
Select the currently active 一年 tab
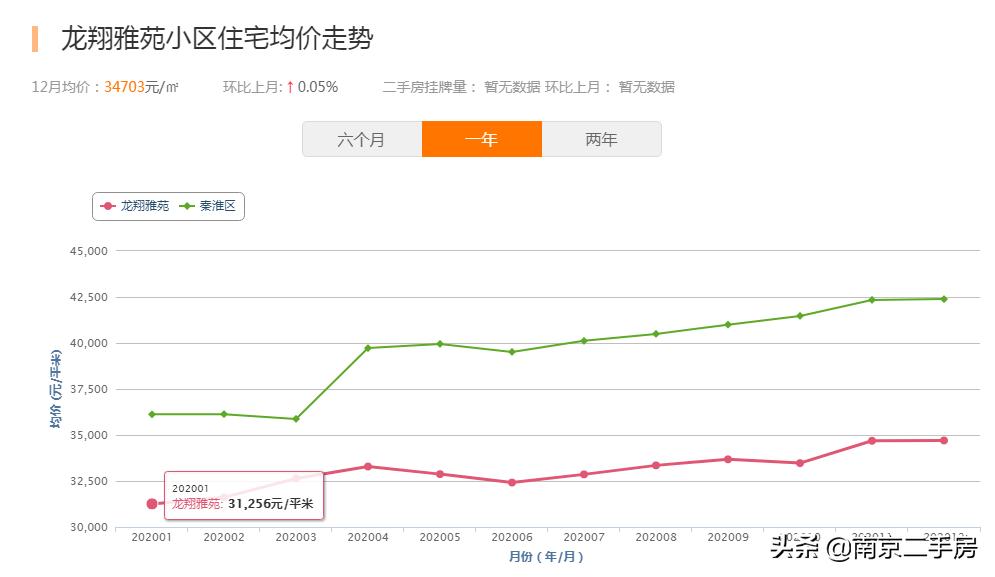[x=482, y=140]
